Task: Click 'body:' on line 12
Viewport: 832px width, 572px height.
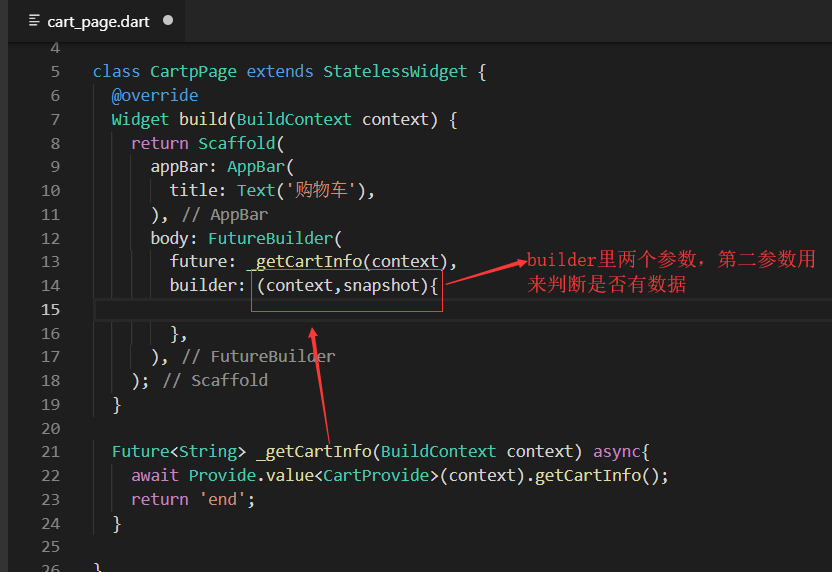Action: click(174, 238)
